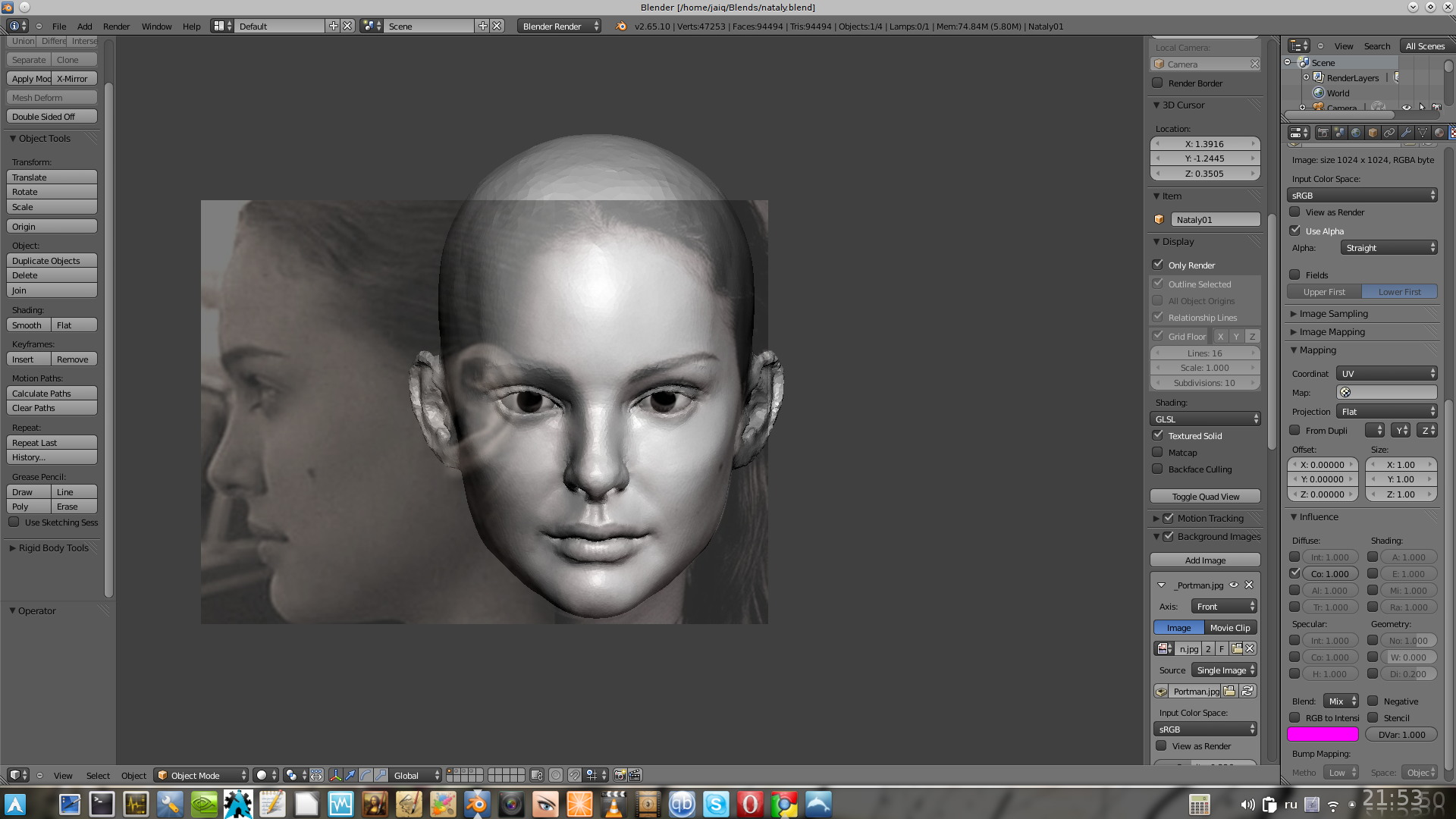This screenshot has width=1456, height=819.
Task: Toggle the Only Render checkbox
Action: [x=1158, y=265]
